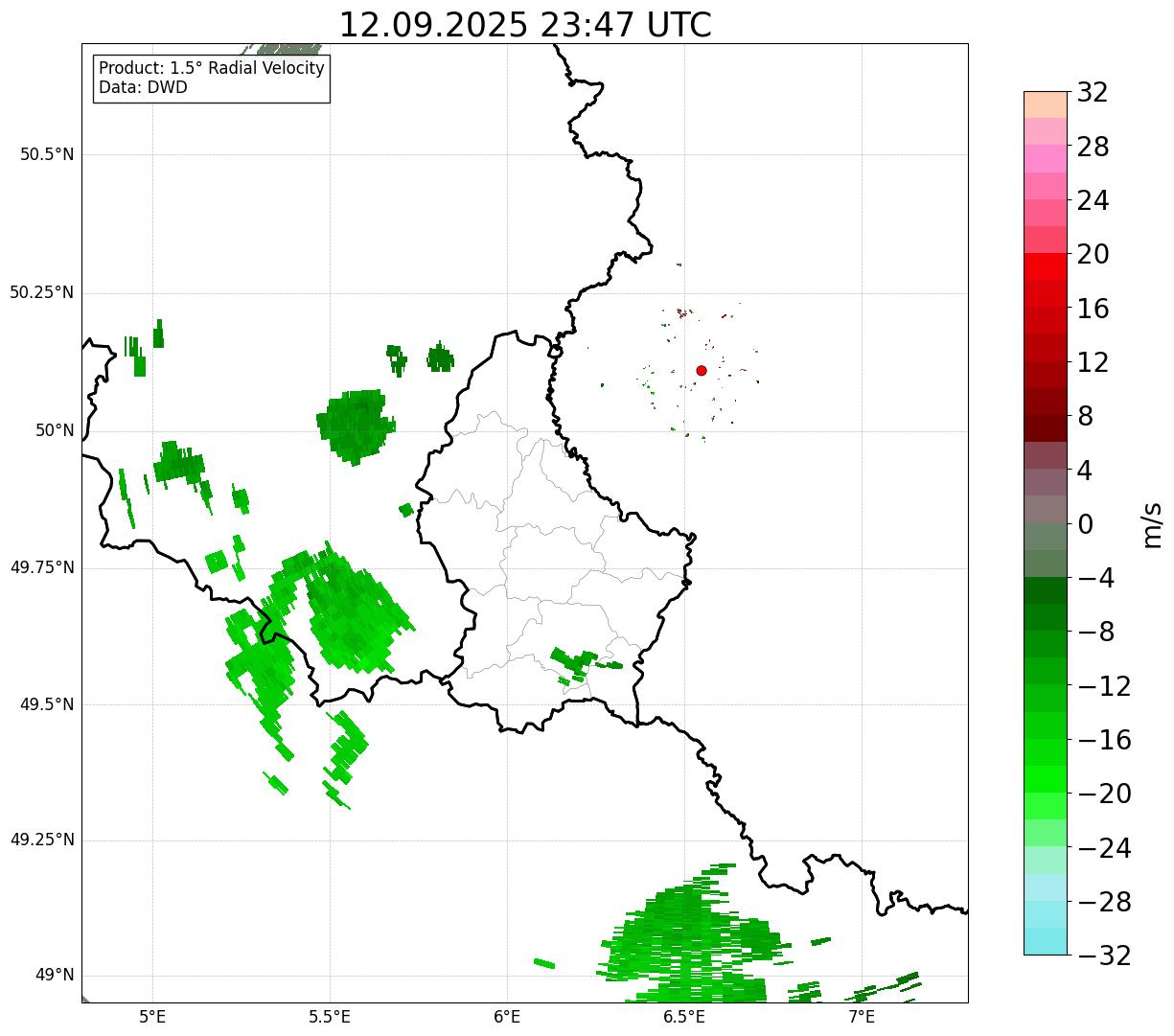Click the colorbar tick label 32
The width and height of the screenshot is (1174, 1036).
pyautogui.click(x=1093, y=93)
